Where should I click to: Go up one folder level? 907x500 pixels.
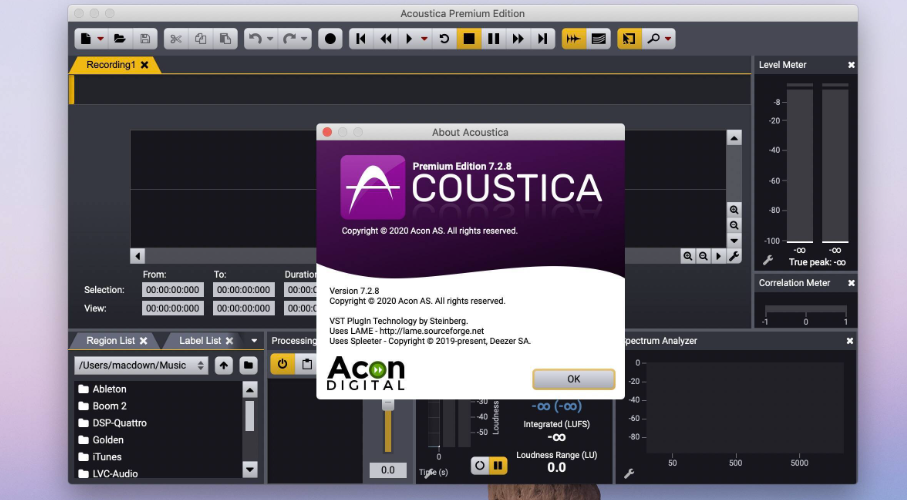click(224, 365)
